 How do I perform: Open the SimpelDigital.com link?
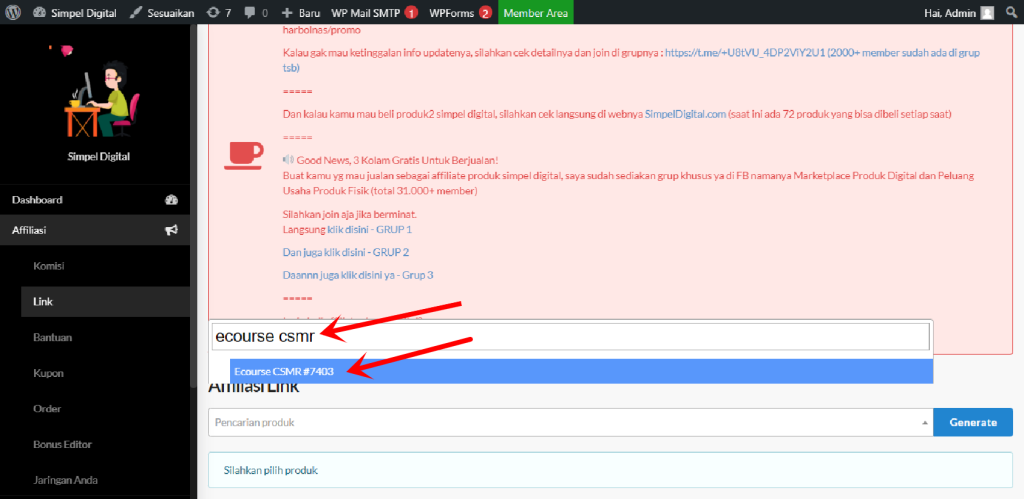685,114
